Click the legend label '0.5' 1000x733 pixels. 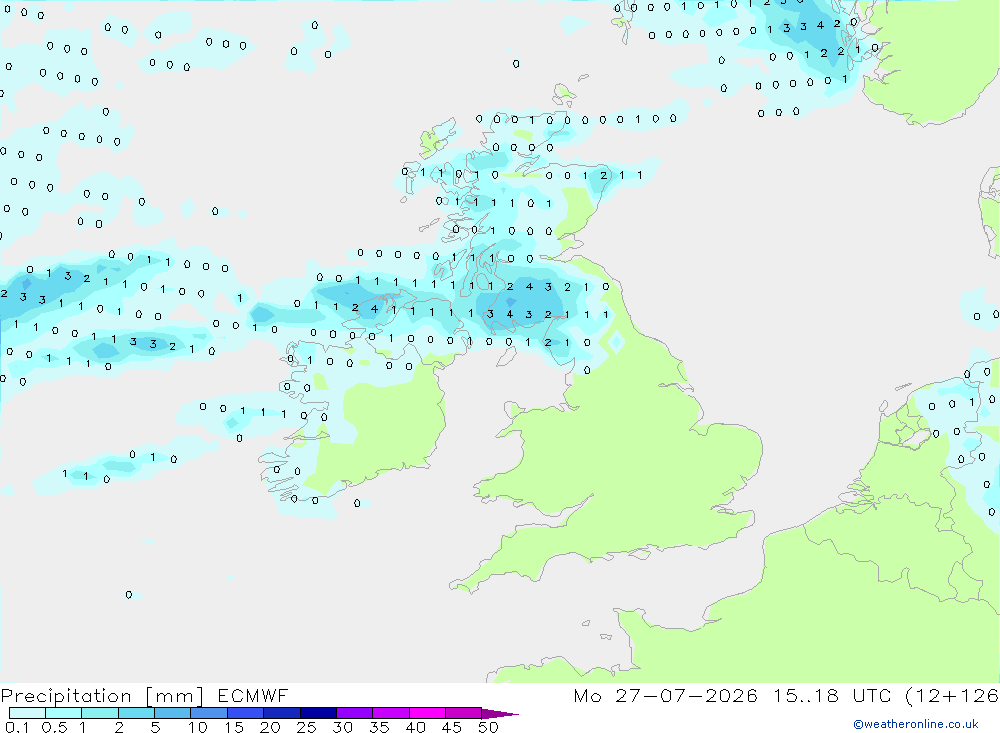point(54,727)
